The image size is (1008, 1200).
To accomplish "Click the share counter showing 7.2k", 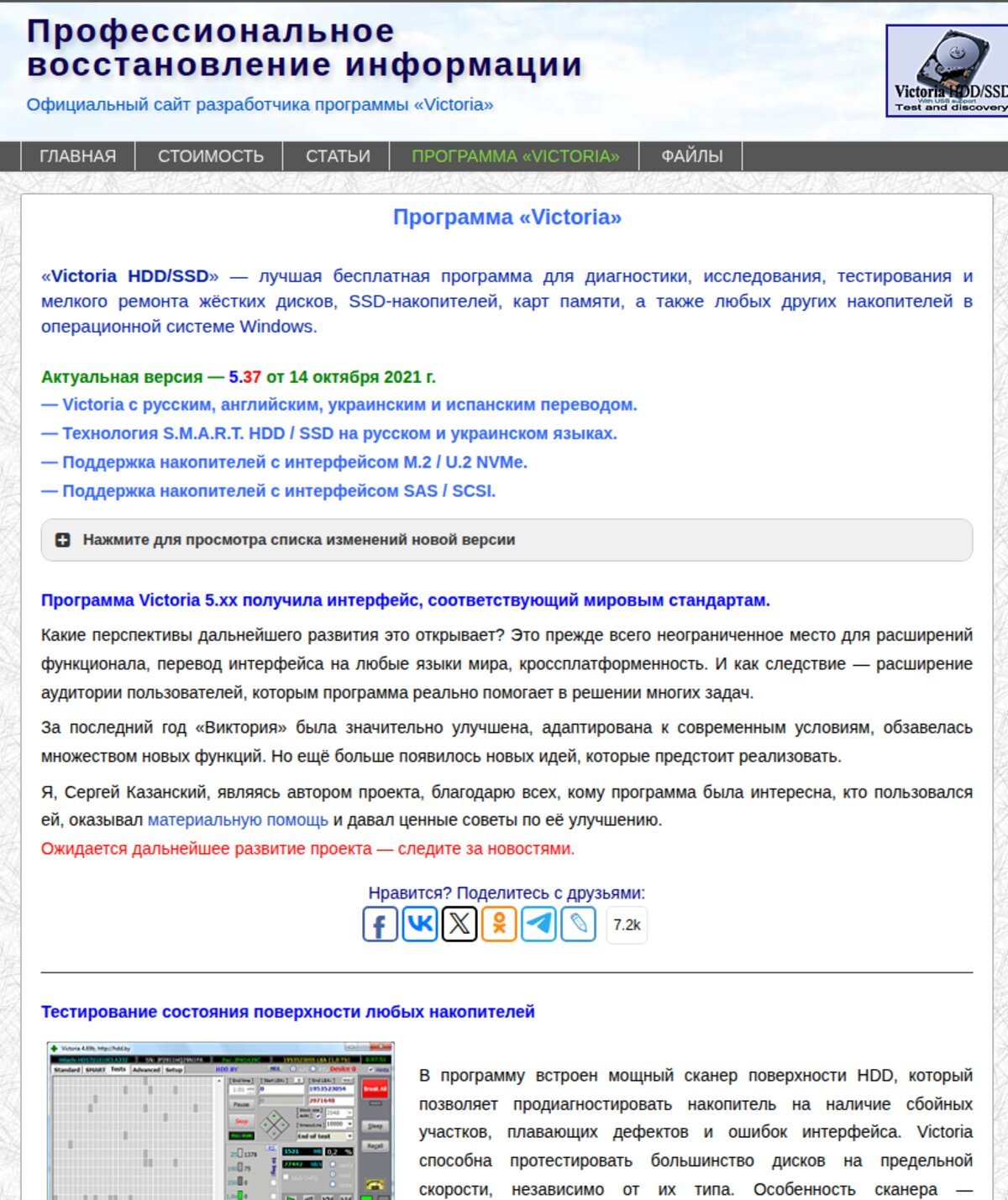I will pyautogui.click(x=627, y=925).
